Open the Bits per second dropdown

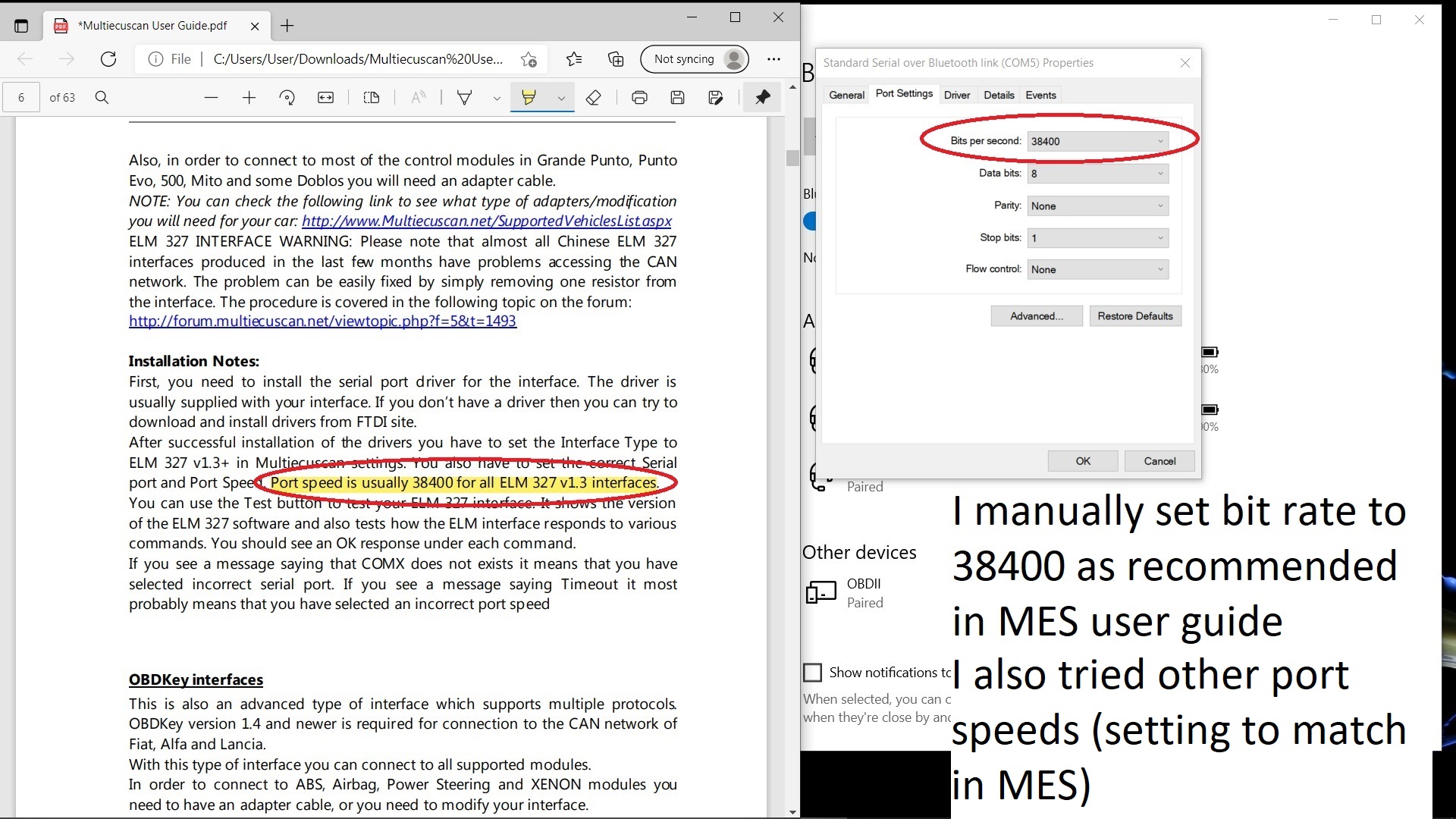pyautogui.click(x=1097, y=141)
